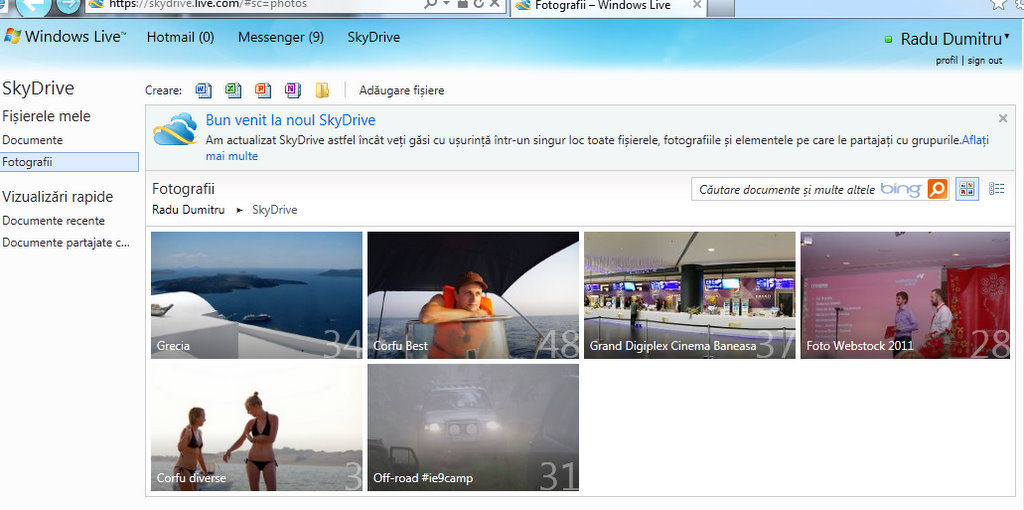Click the SkyDrive cloud icon in banner
Viewport: 1024px width, 510px height.
[175, 129]
